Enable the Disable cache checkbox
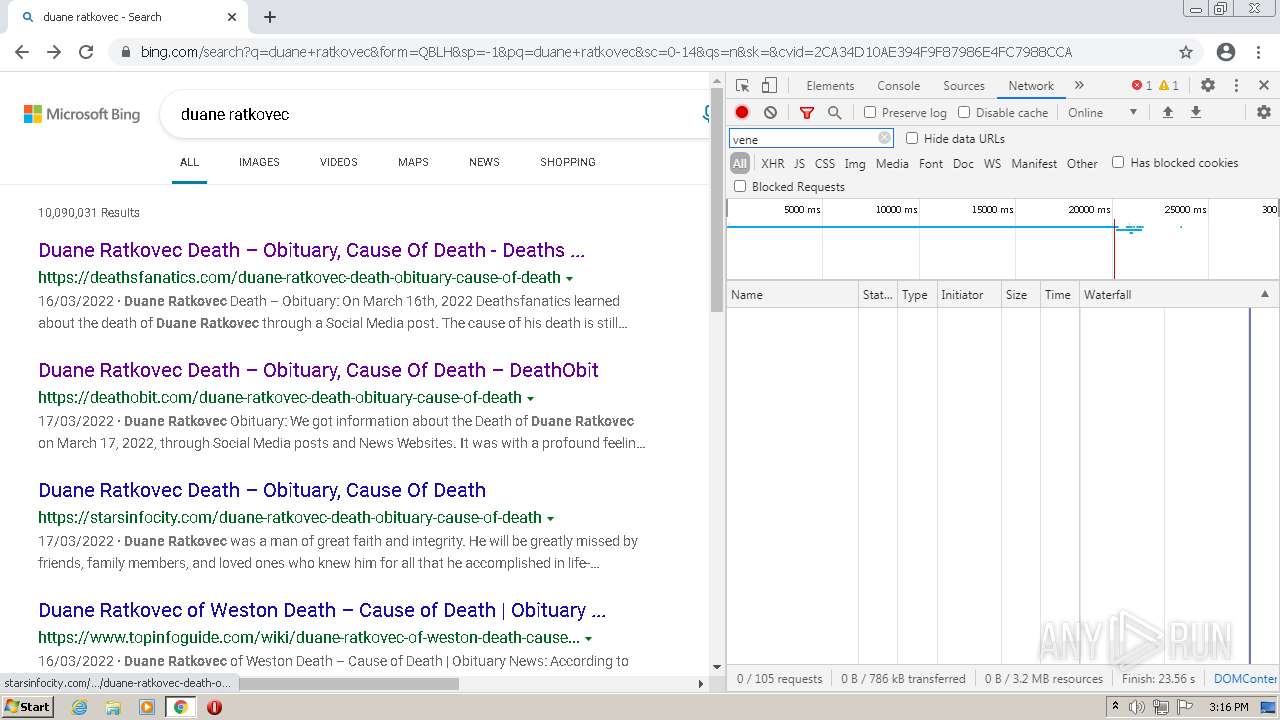Image resolution: width=1280 pixels, height=720 pixels. [x=964, y=112]
